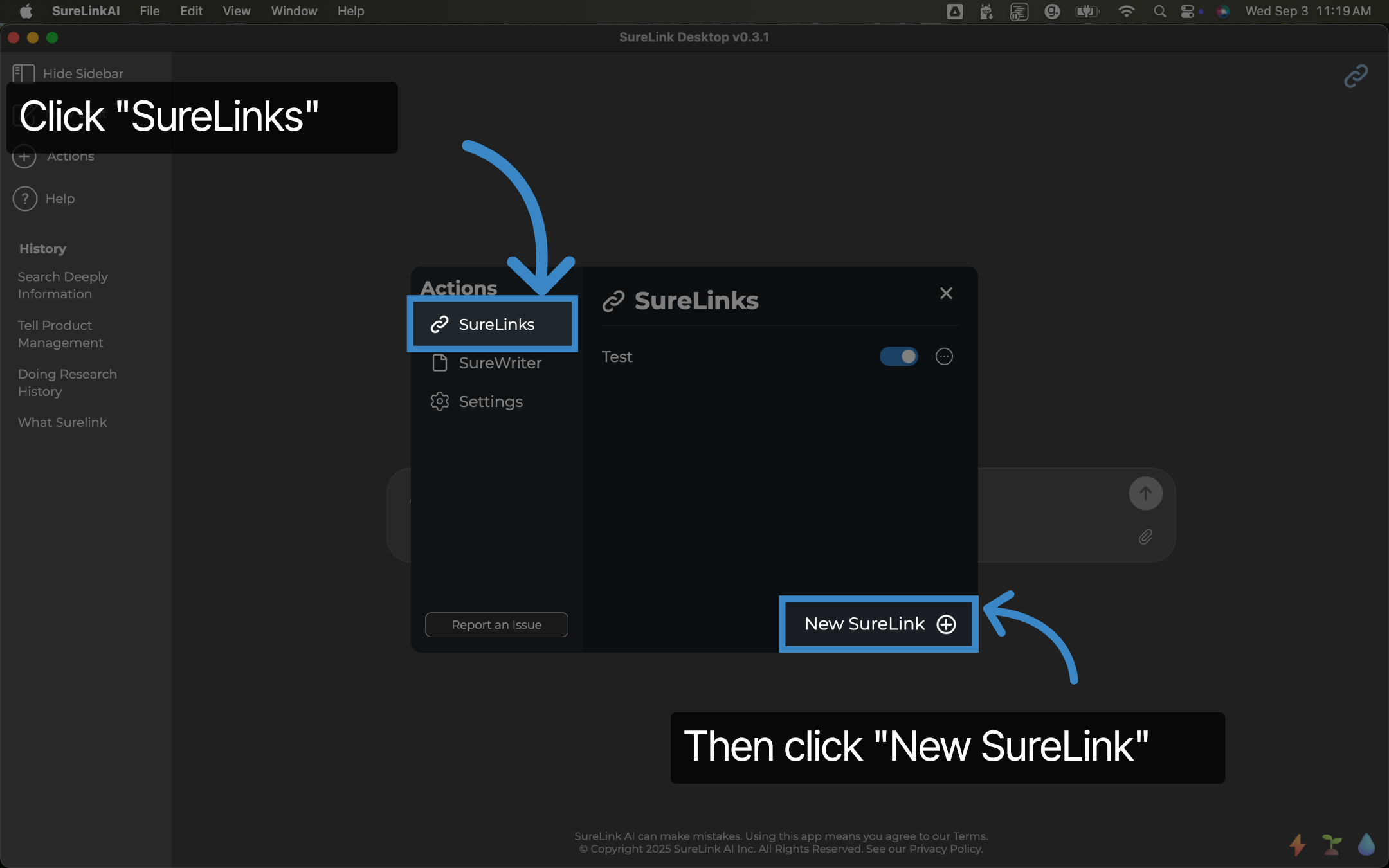This screenshot has width=1389, height=868.
Task: Click the lightning bolt icon at bottom right
Action: [1298, 844]
